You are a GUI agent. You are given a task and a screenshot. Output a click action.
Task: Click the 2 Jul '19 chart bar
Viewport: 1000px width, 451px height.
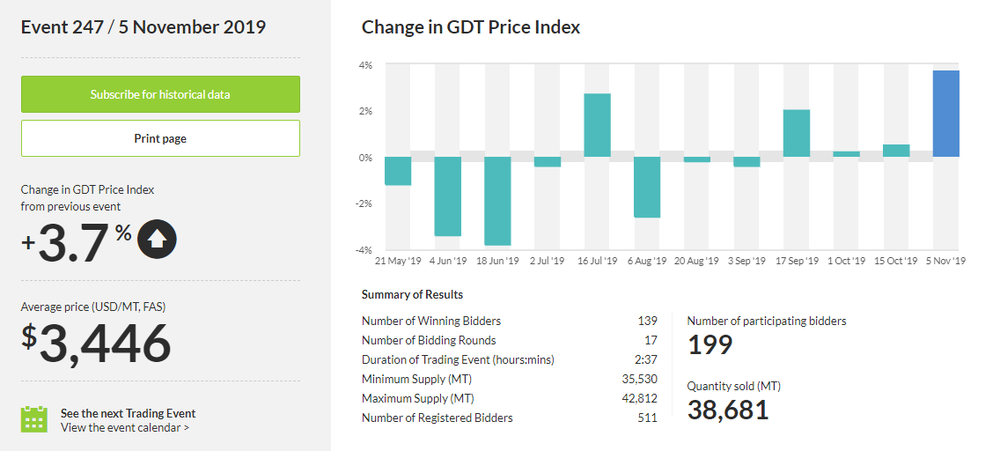coord(547,162)
